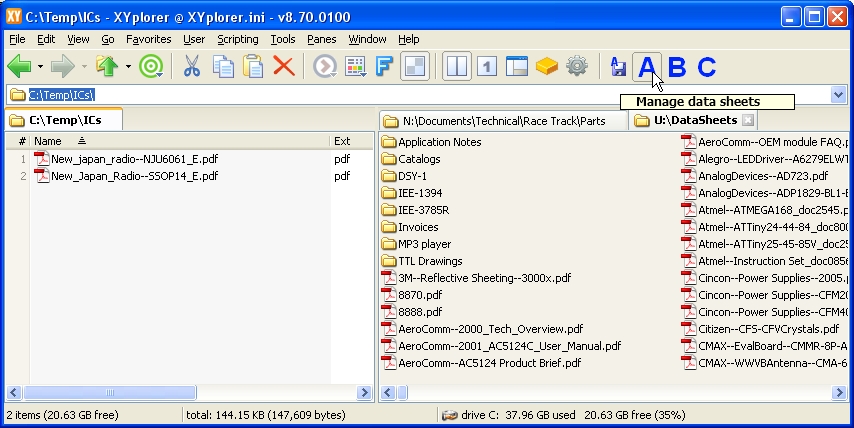The height and width of the screenshot is (428, 854).
Task: Click the blue B user button
Action: pos(677,67)
